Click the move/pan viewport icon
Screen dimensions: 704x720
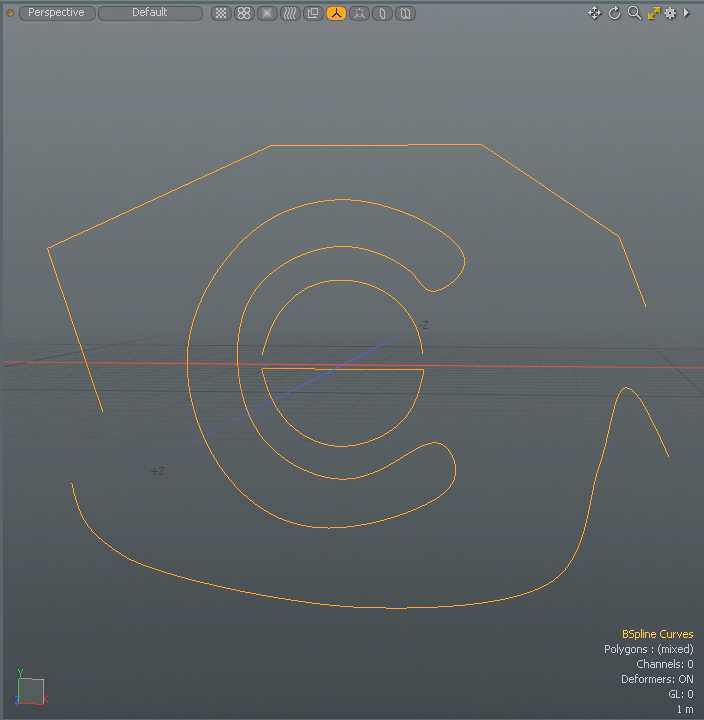point(595,13)
